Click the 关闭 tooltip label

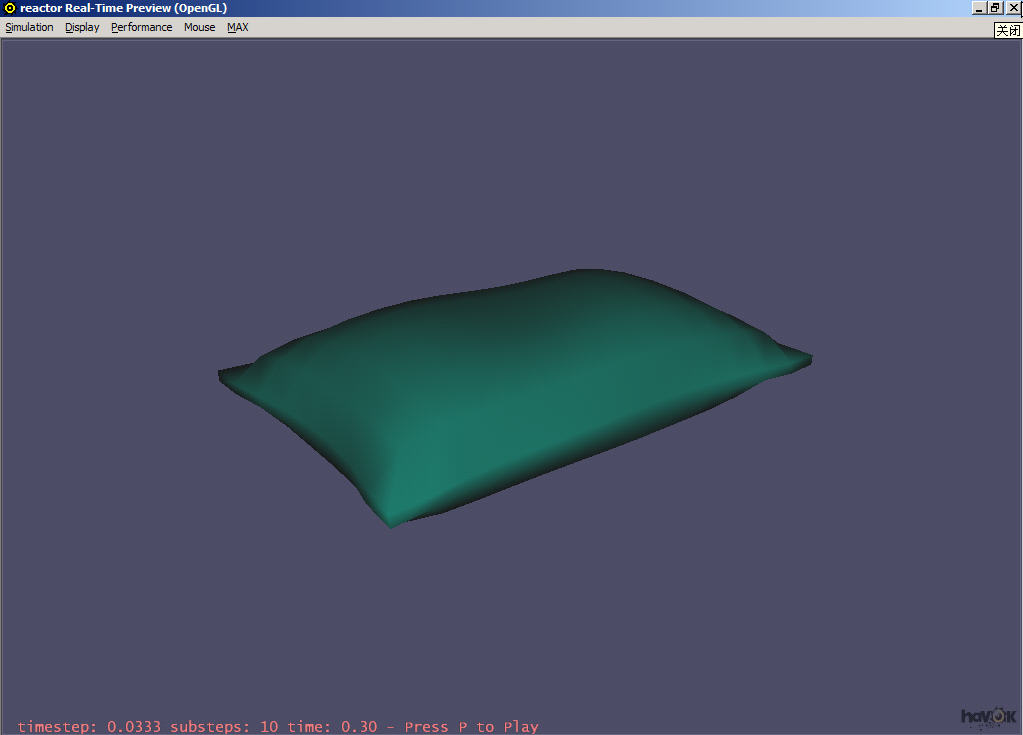(1007, 30)
